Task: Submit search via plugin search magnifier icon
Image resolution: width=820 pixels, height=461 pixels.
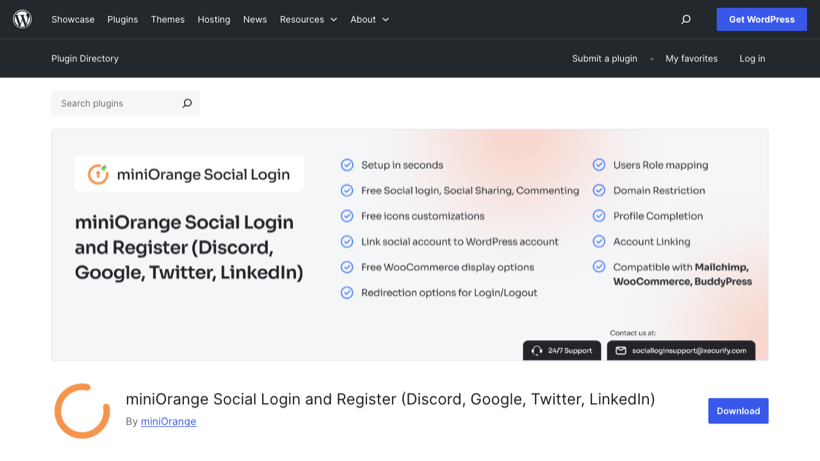Action: pyautogui.click(x=187, y=103)
